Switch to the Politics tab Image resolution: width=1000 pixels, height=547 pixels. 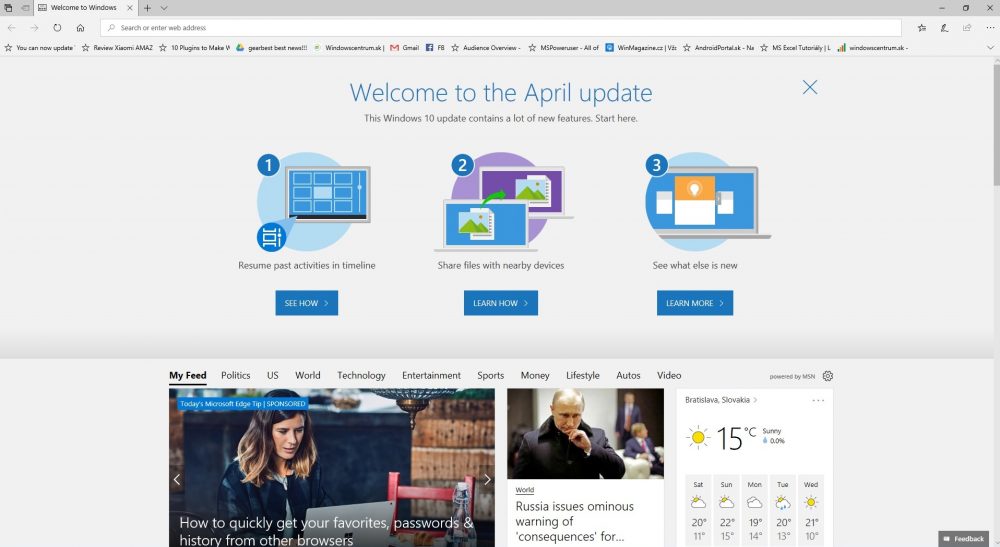click(235, 376)
